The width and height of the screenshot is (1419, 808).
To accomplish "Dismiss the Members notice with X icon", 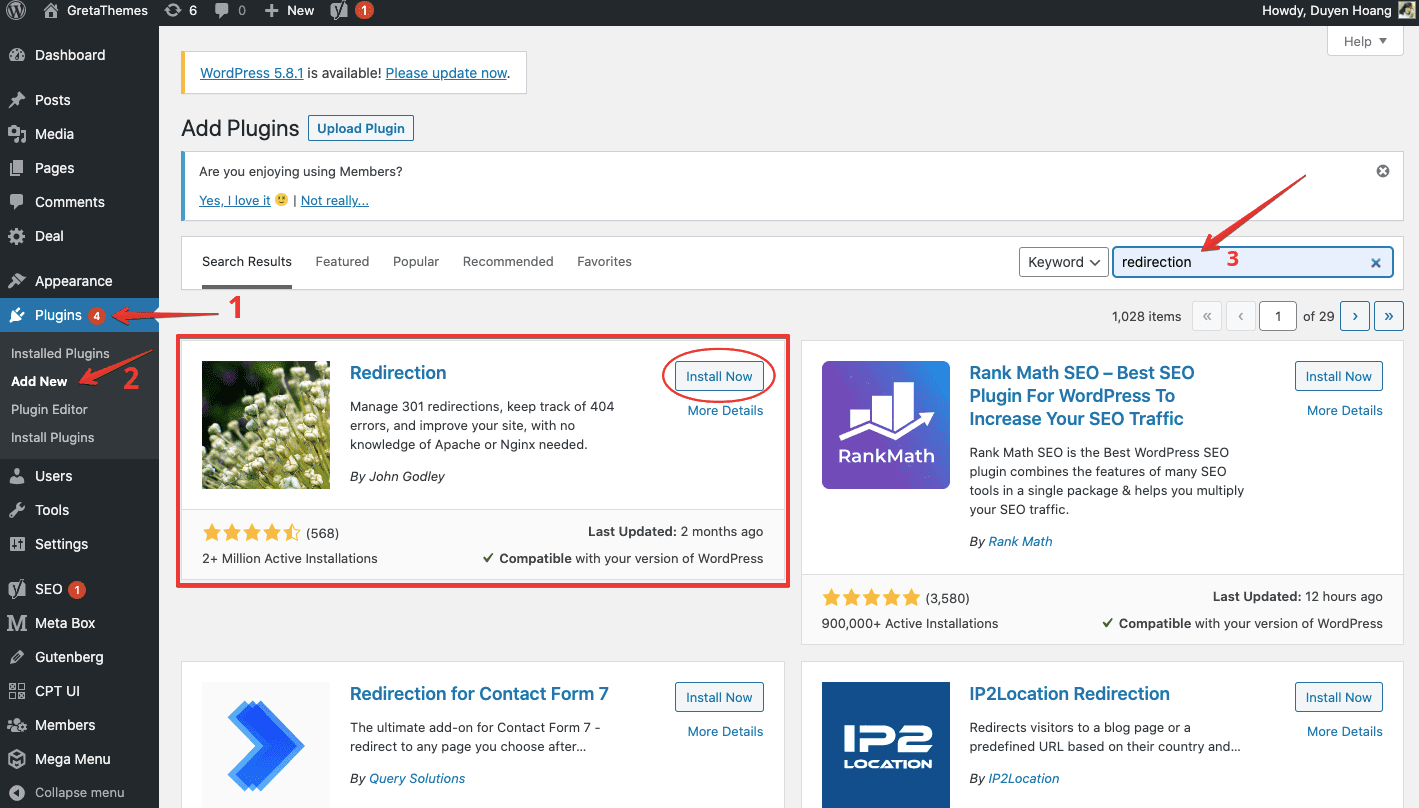I will coord(1383,171).
